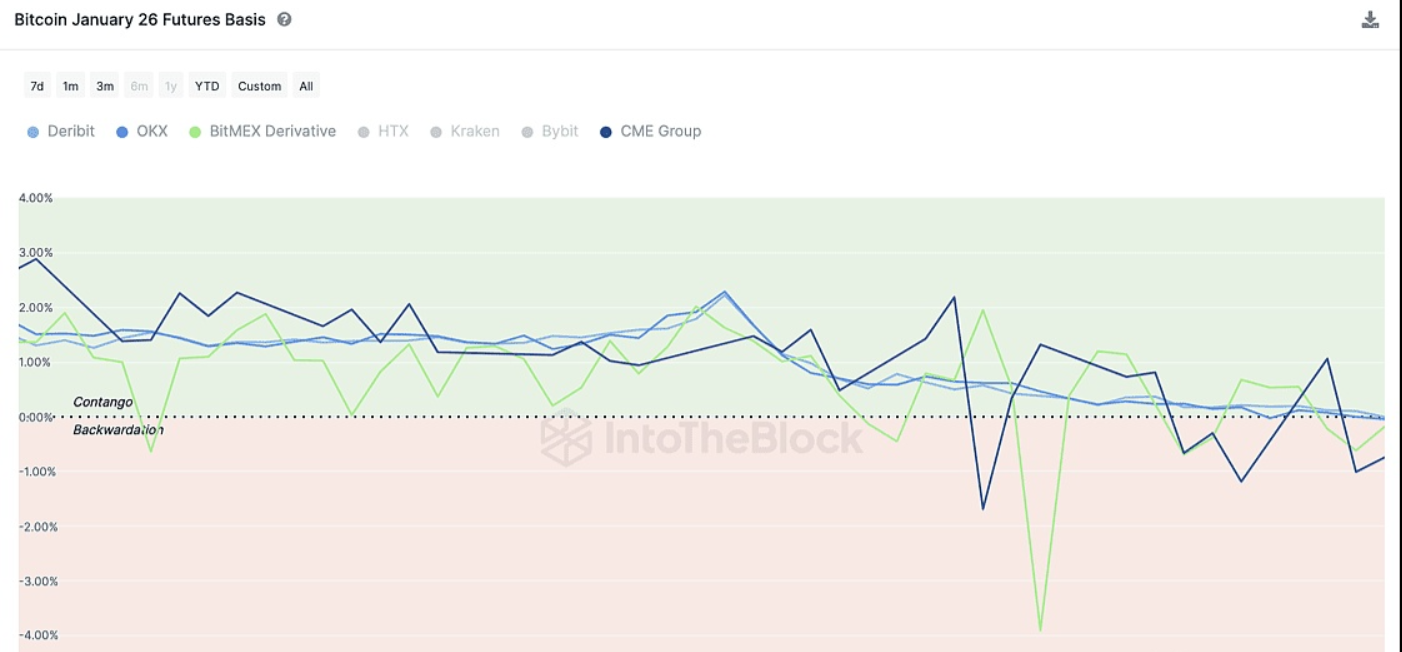Viewport: 1402px width, 652px height.
Task: Click the BitMEX green legend dot
Action: tap(195, 132)
